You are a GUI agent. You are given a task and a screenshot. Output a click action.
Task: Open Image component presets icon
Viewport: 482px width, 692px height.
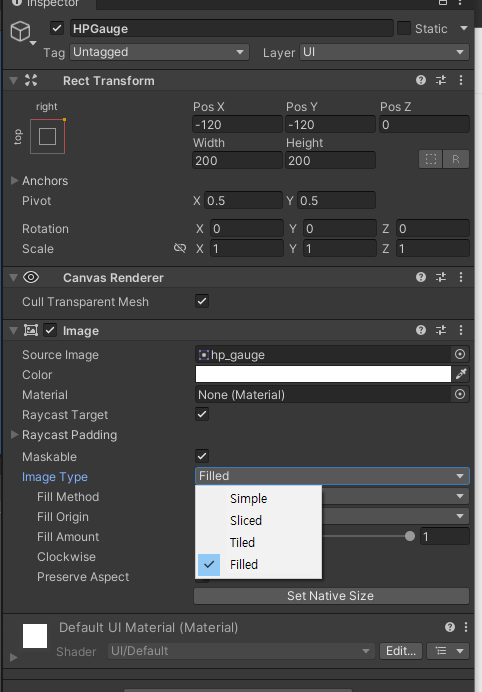point(441,330)
